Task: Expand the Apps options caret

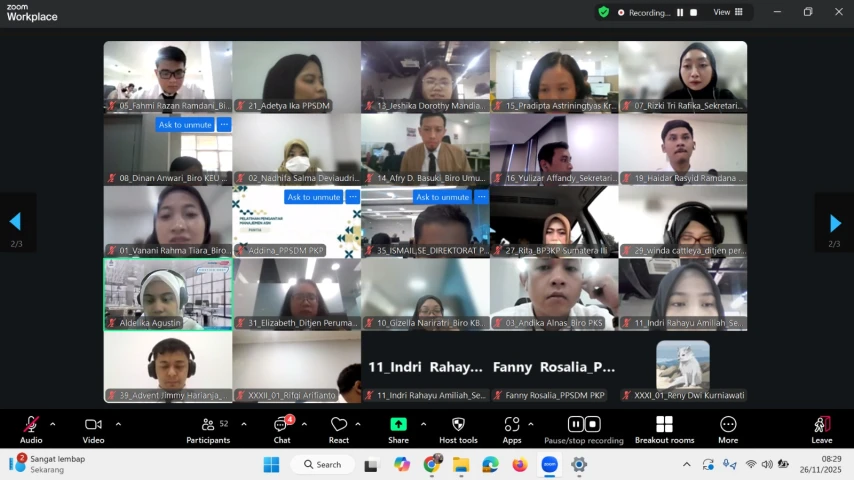Action: tap(531, 424)
